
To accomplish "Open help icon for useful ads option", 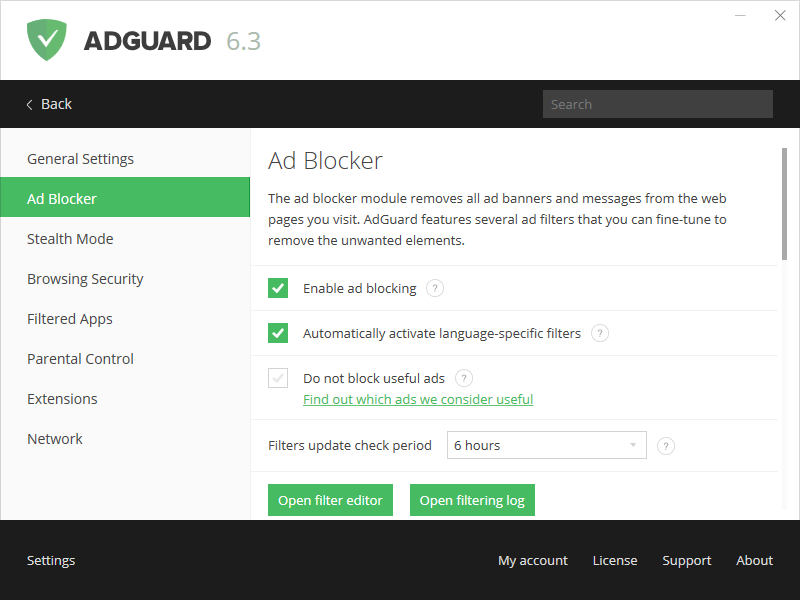I will click(463, 378).
